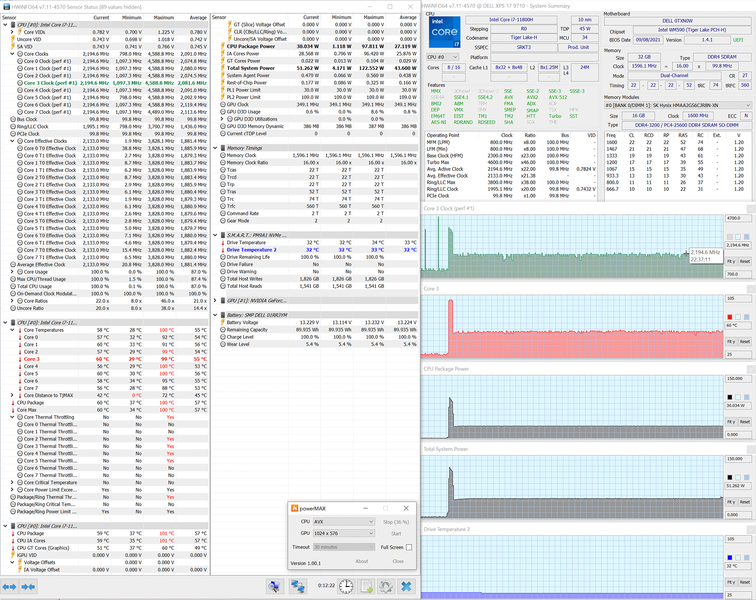The width and height of the screenshot is (756, 600).
Task: Collapse the Voltage Offsets node
Action: click(12, 562)
